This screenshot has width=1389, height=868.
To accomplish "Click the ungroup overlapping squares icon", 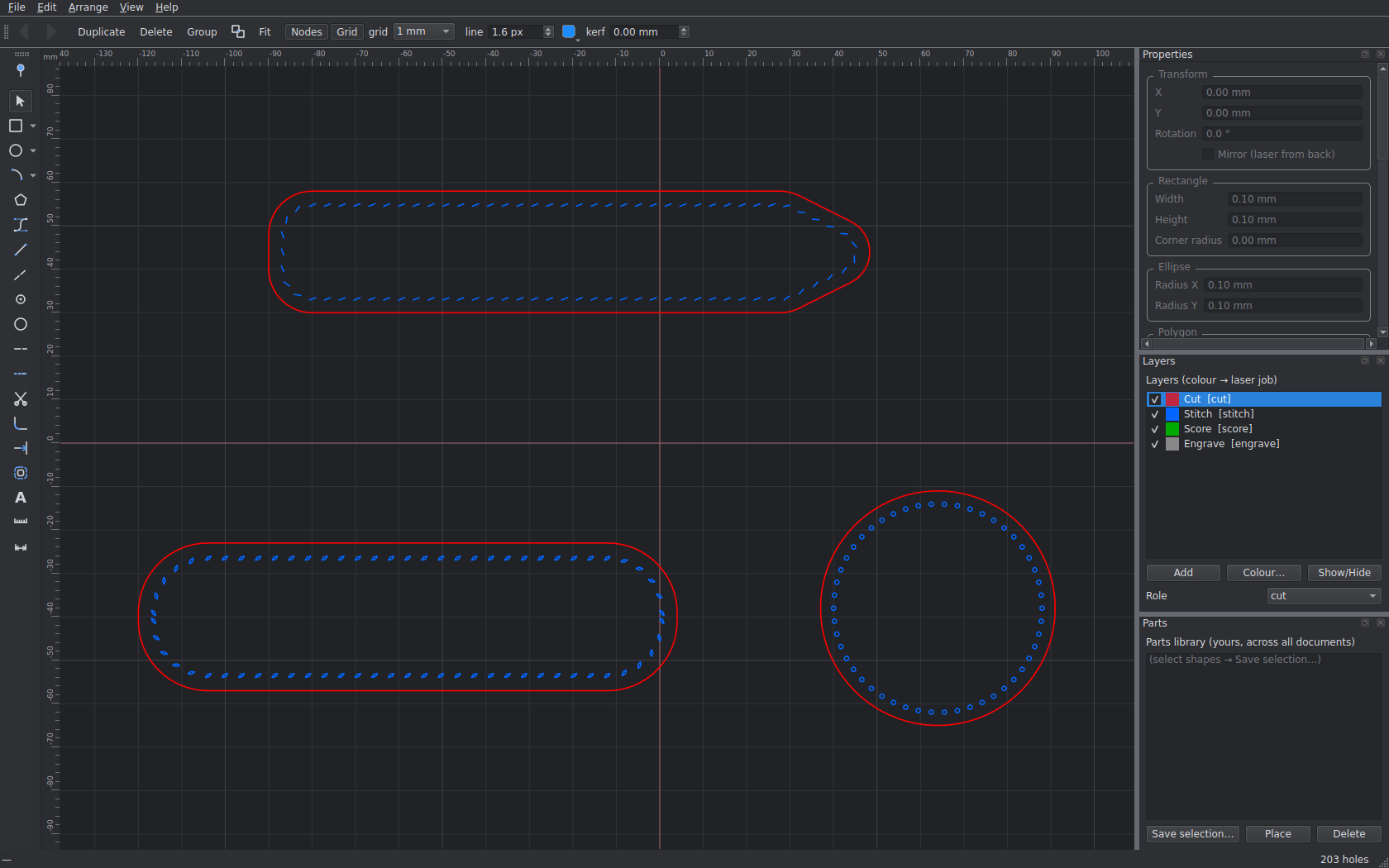I will pyautogui.click(x=238, y=31).
